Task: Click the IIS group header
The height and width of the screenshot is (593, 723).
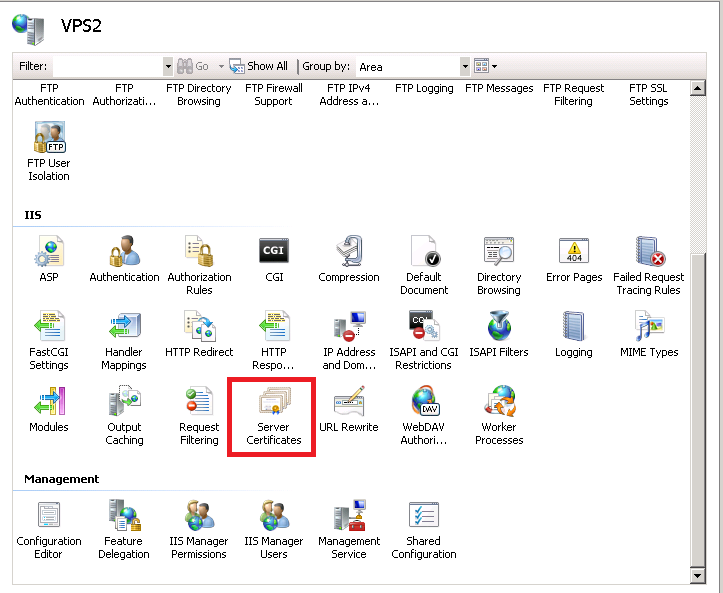Action: [x=33, y=215]
